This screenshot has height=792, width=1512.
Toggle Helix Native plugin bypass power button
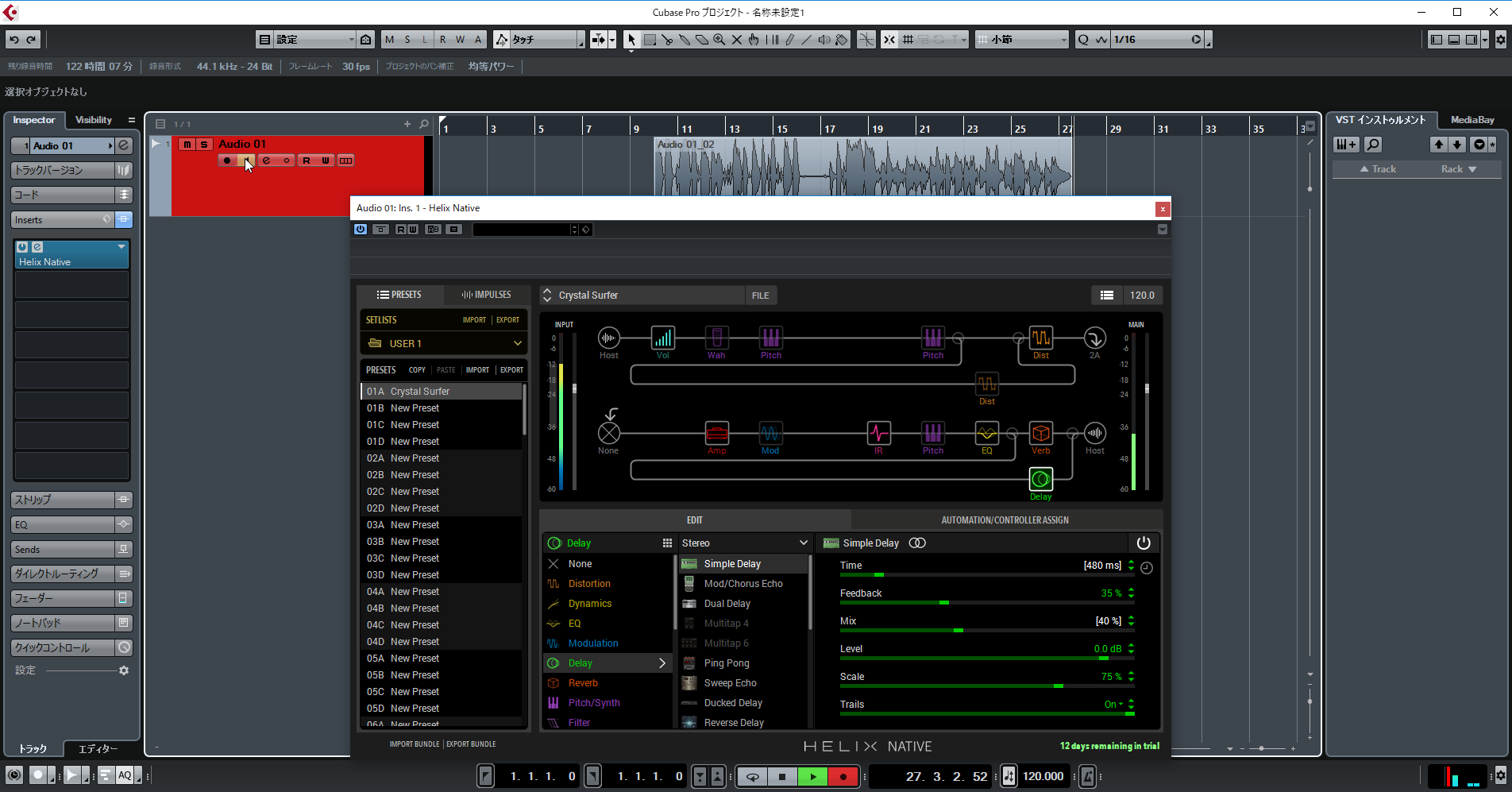[361, 230]
